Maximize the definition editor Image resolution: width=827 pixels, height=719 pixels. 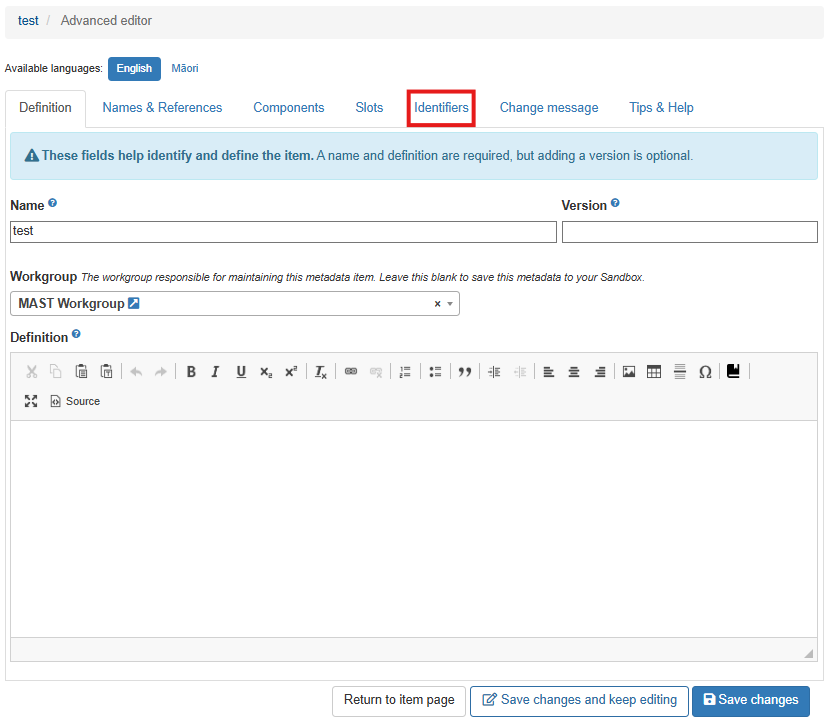pyautogui.click(x=31, y=401)
